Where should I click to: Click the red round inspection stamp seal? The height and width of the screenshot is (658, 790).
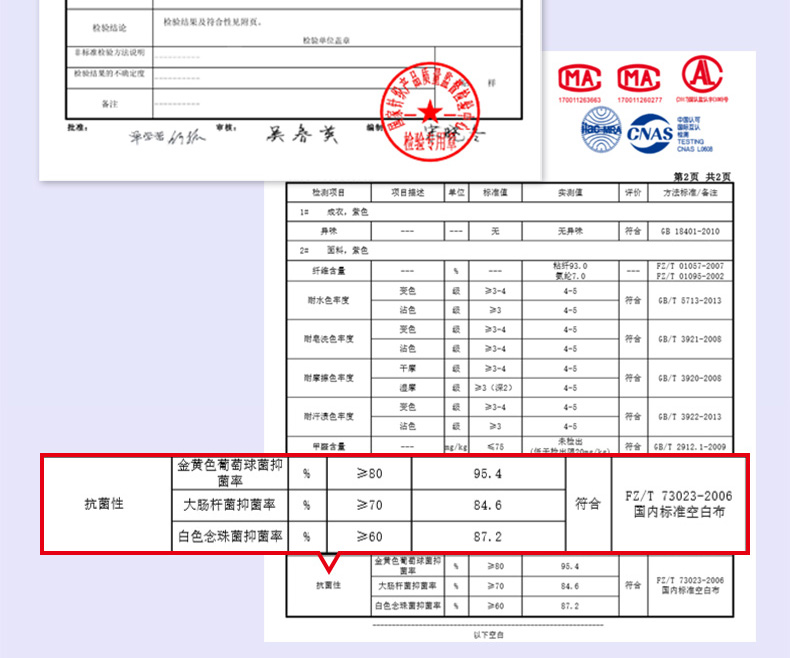tap(430, 111)
